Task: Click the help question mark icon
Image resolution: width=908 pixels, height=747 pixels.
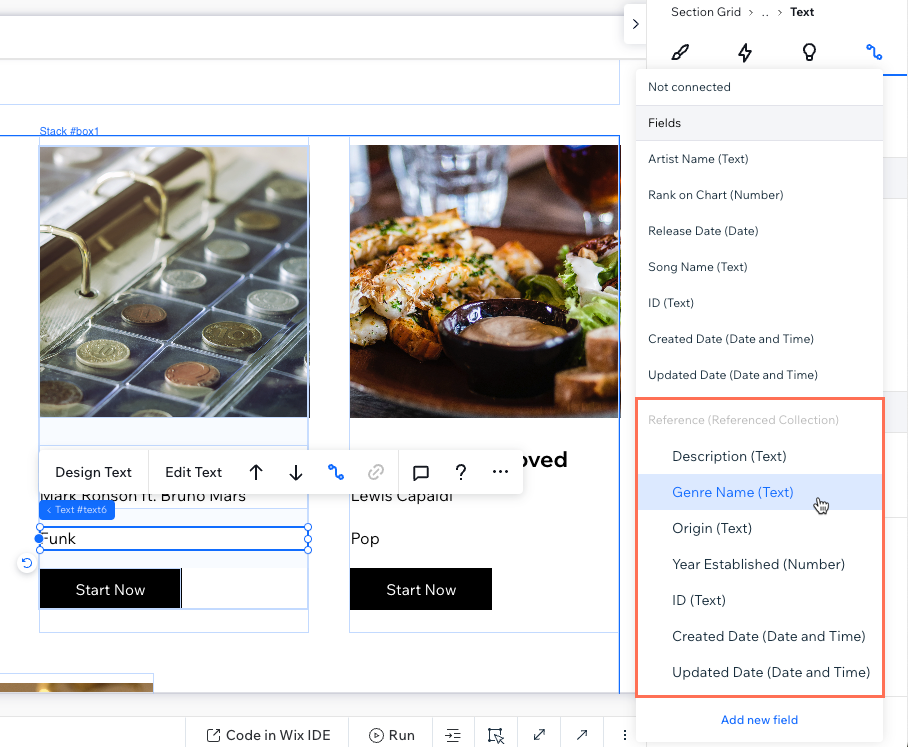Action: 461,472
